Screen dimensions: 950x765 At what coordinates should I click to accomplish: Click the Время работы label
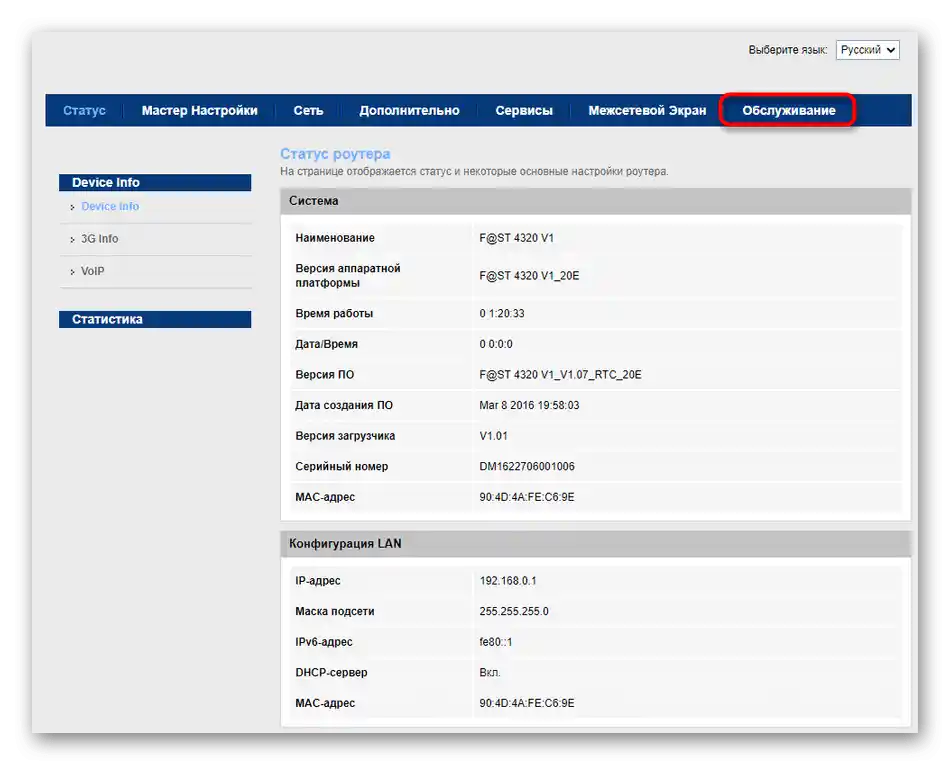(x=334, y=314)
